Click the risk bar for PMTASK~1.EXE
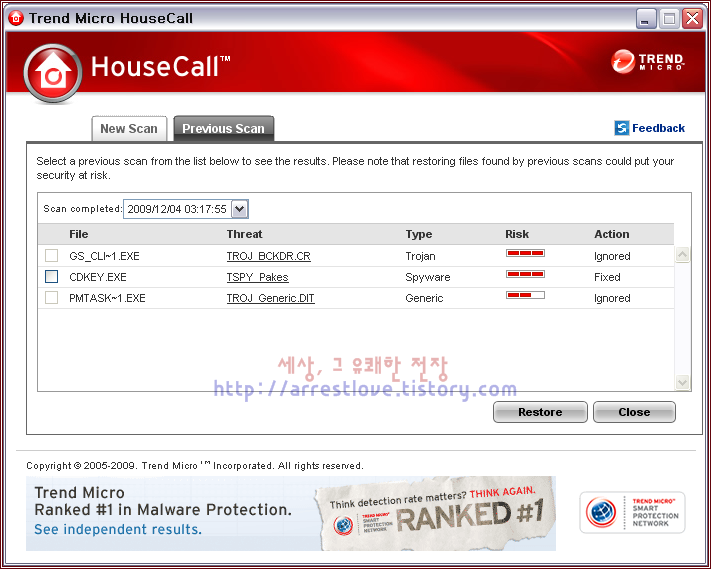Screen dimensions: 711x569 (x=525, y=295)
